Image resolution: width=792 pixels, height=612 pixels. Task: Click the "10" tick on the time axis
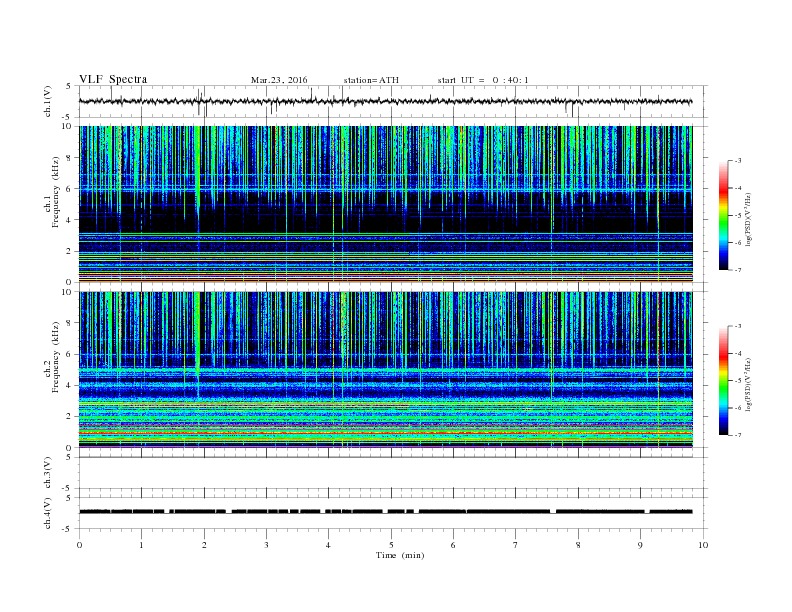coord(703,545)
